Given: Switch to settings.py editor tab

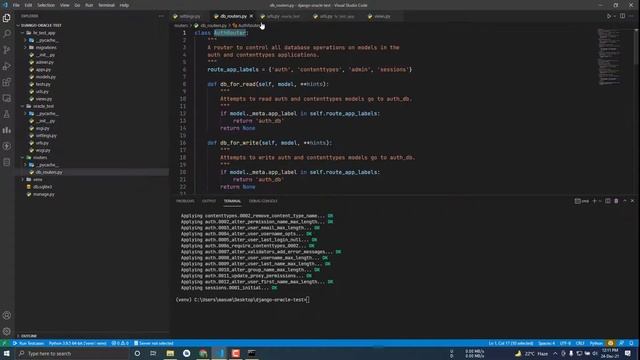Looking at the screenshot, I should click(187, 16).
